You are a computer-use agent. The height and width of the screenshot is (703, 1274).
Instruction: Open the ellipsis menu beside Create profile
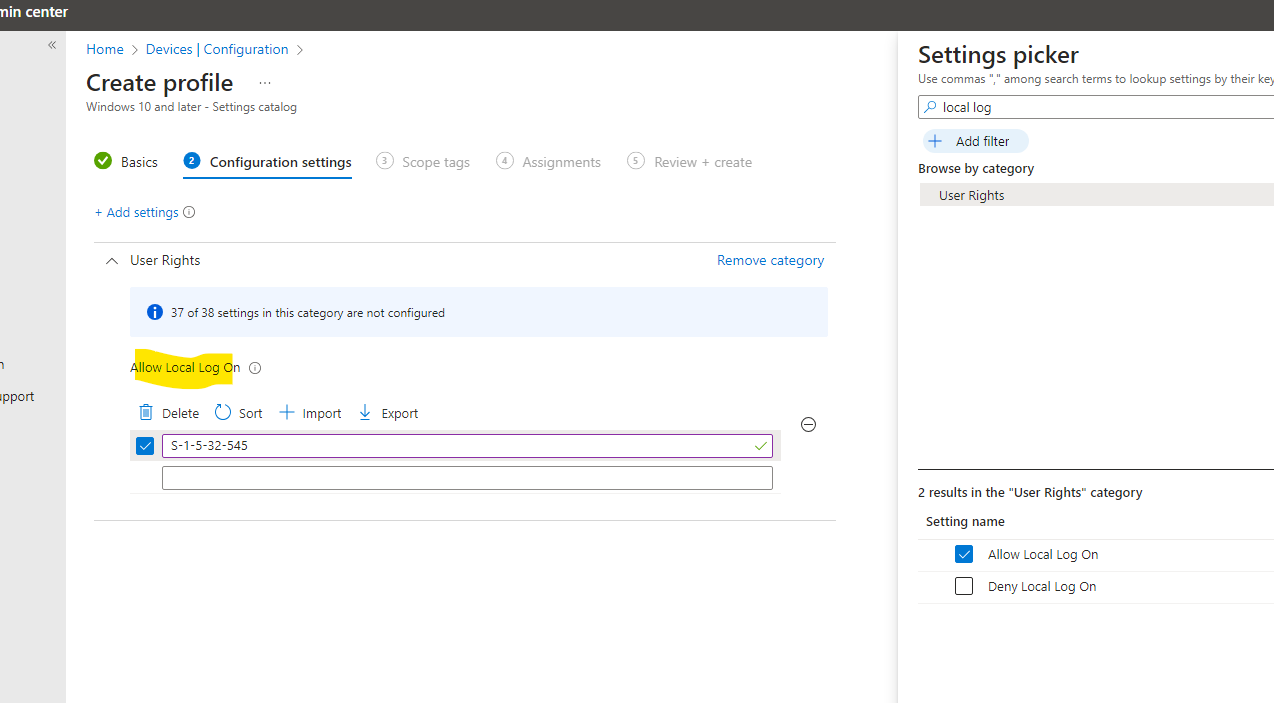click(x=265, y=83)
